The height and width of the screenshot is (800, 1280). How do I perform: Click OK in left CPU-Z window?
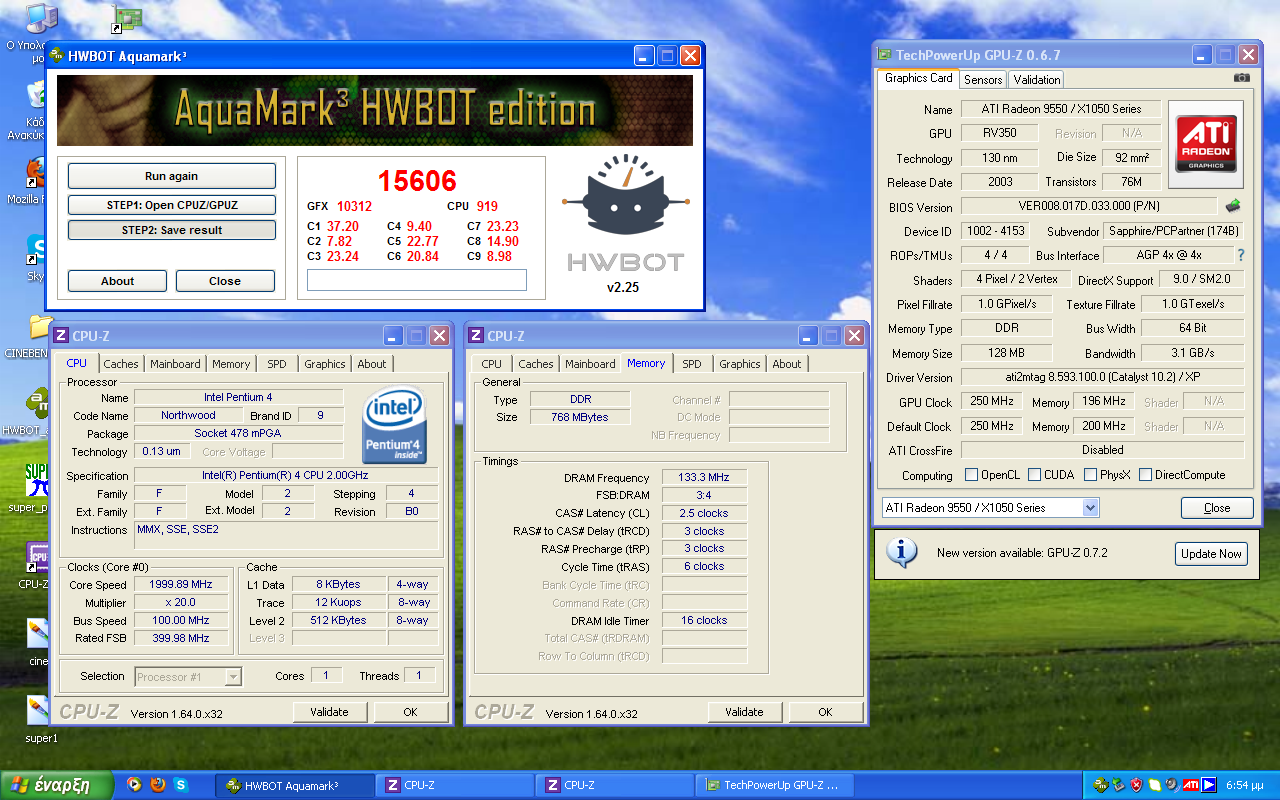[410, 712]
